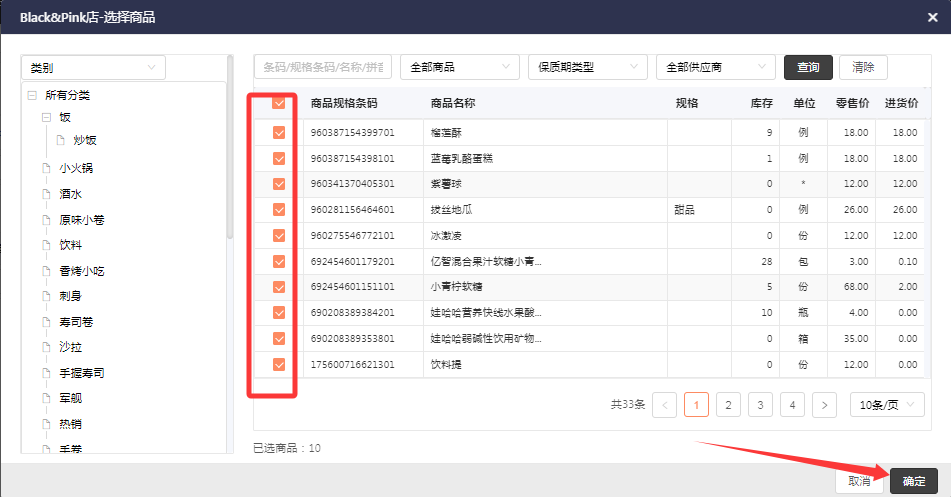
Task: Collapse the 所有分类 tree root
Action: [32, 96]
